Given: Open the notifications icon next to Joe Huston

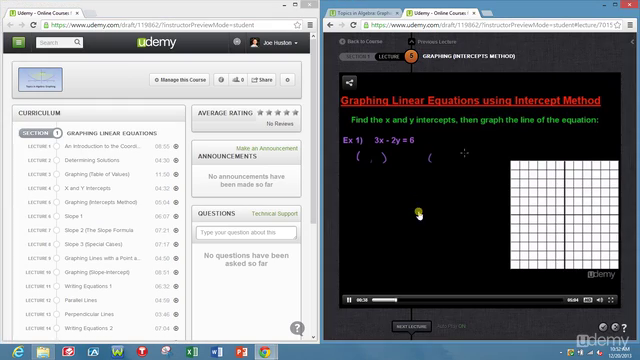Looking at the screenshot, I should tap(237, 42).
